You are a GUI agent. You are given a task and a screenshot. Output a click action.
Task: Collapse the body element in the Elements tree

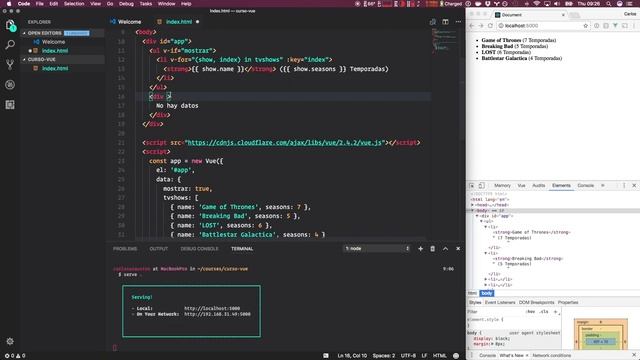pyautogui.click(x=473, y=211)
